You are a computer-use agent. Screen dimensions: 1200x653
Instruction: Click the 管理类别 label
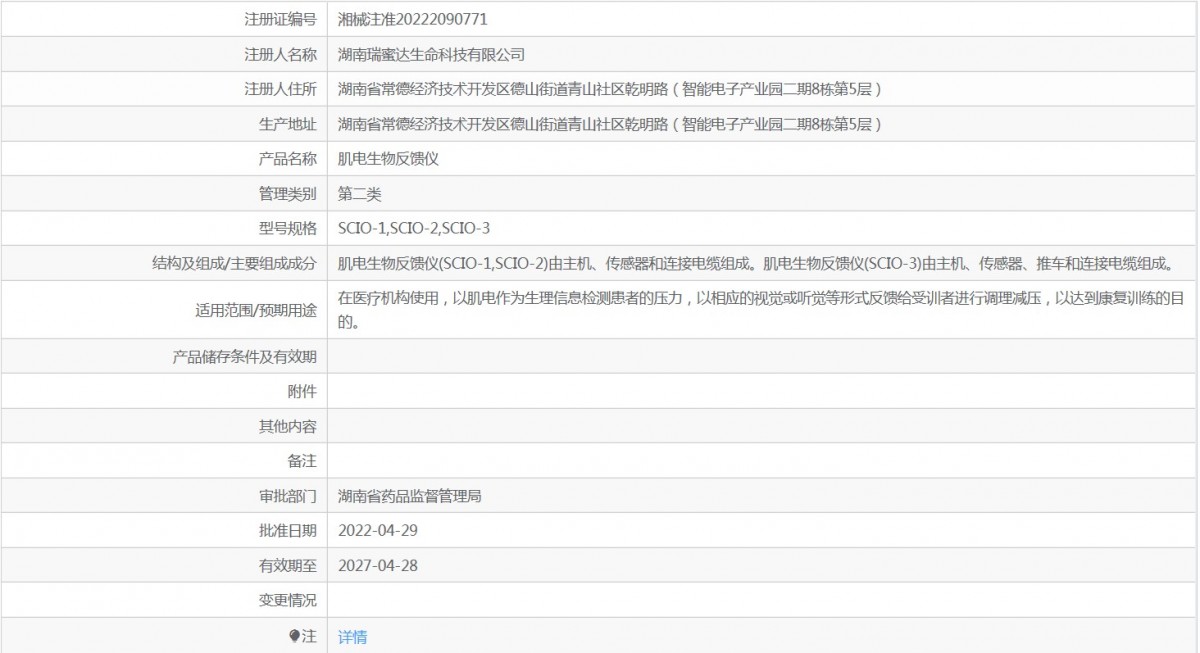tap(287, 194)
